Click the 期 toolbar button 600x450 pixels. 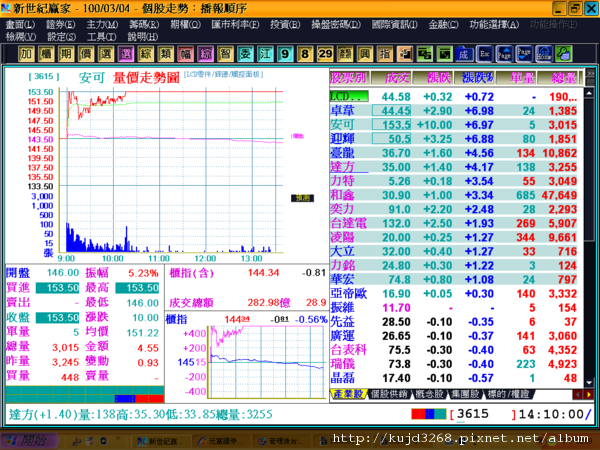coord(66,54)
